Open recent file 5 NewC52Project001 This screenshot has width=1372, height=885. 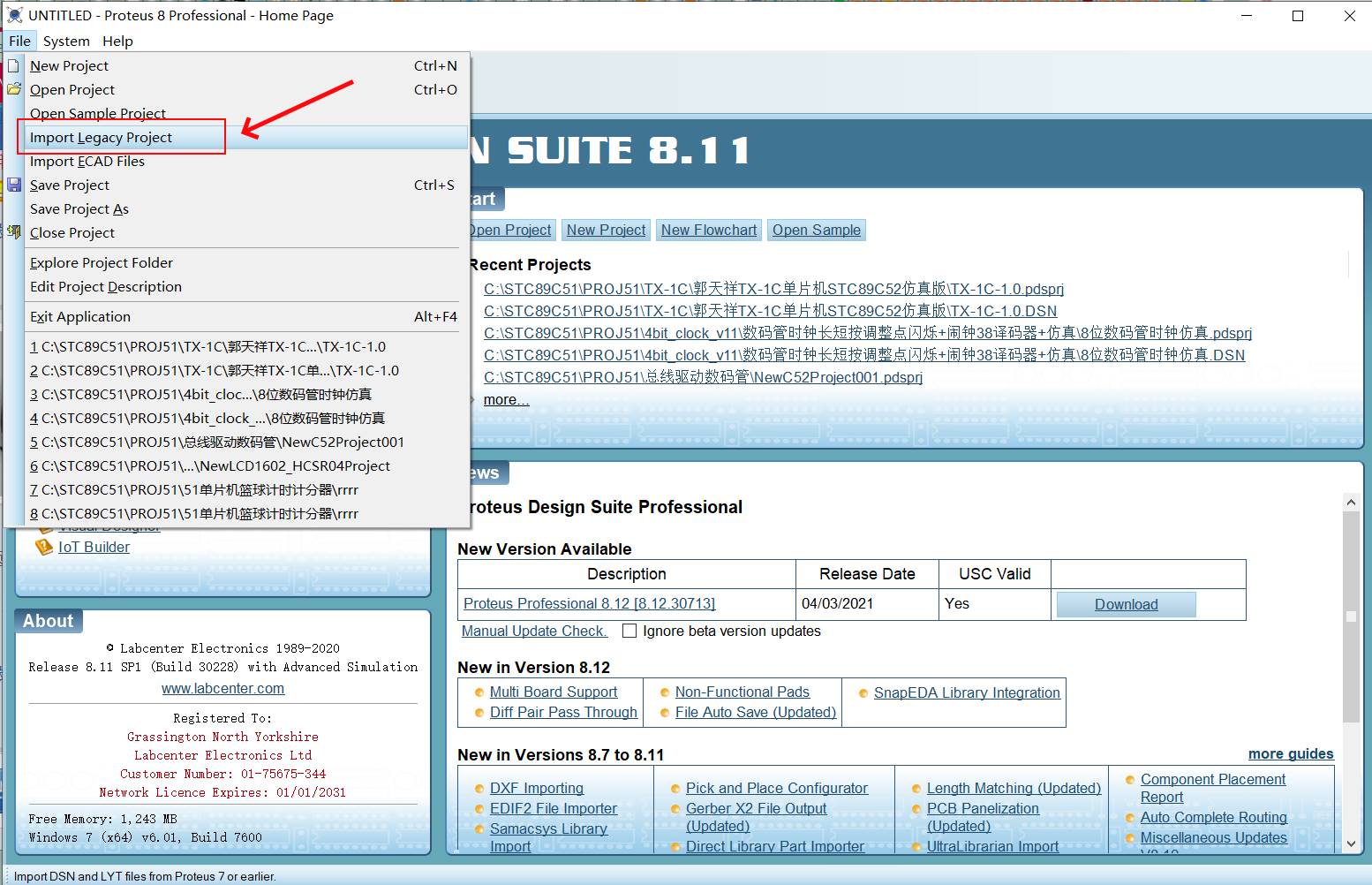(x=217, y=442)
